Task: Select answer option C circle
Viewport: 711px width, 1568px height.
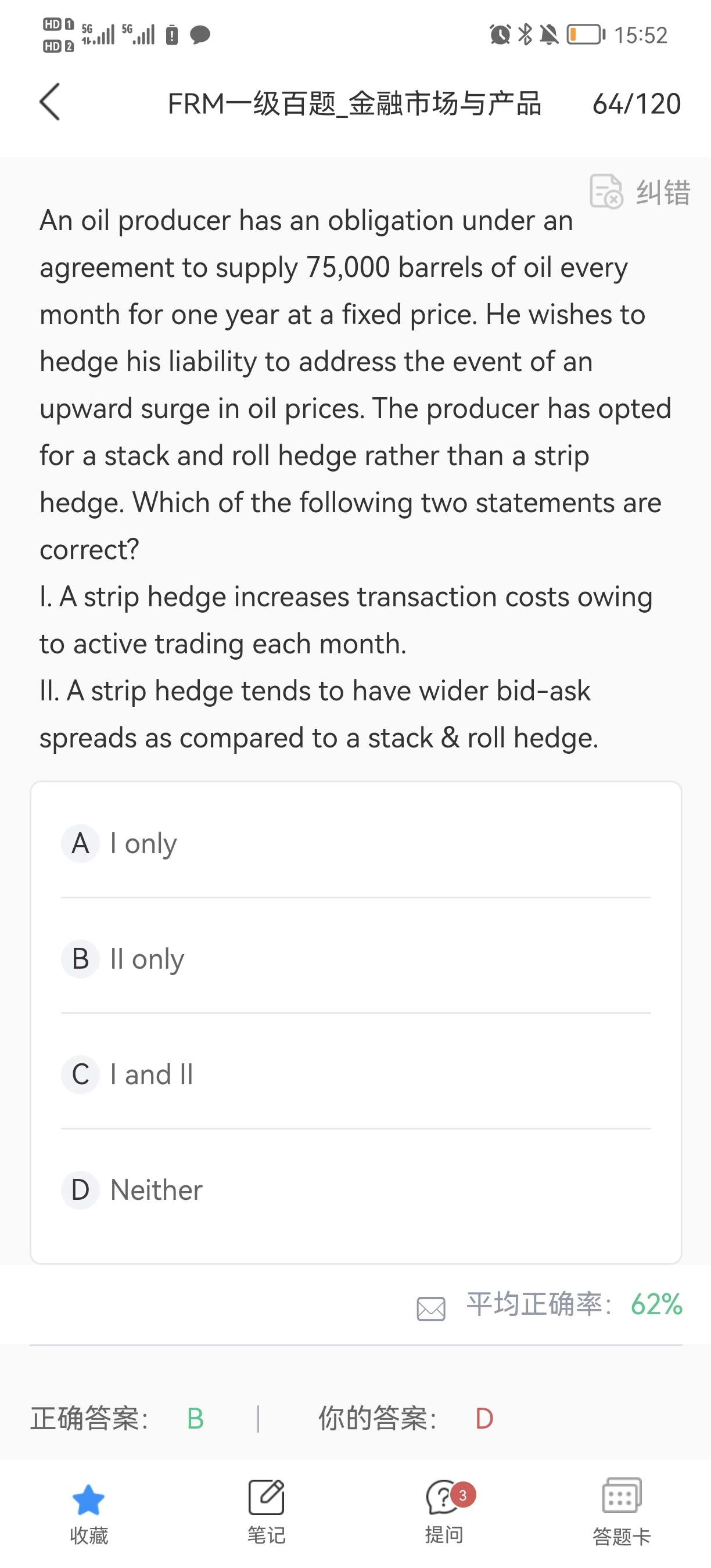Action: 80,1075
